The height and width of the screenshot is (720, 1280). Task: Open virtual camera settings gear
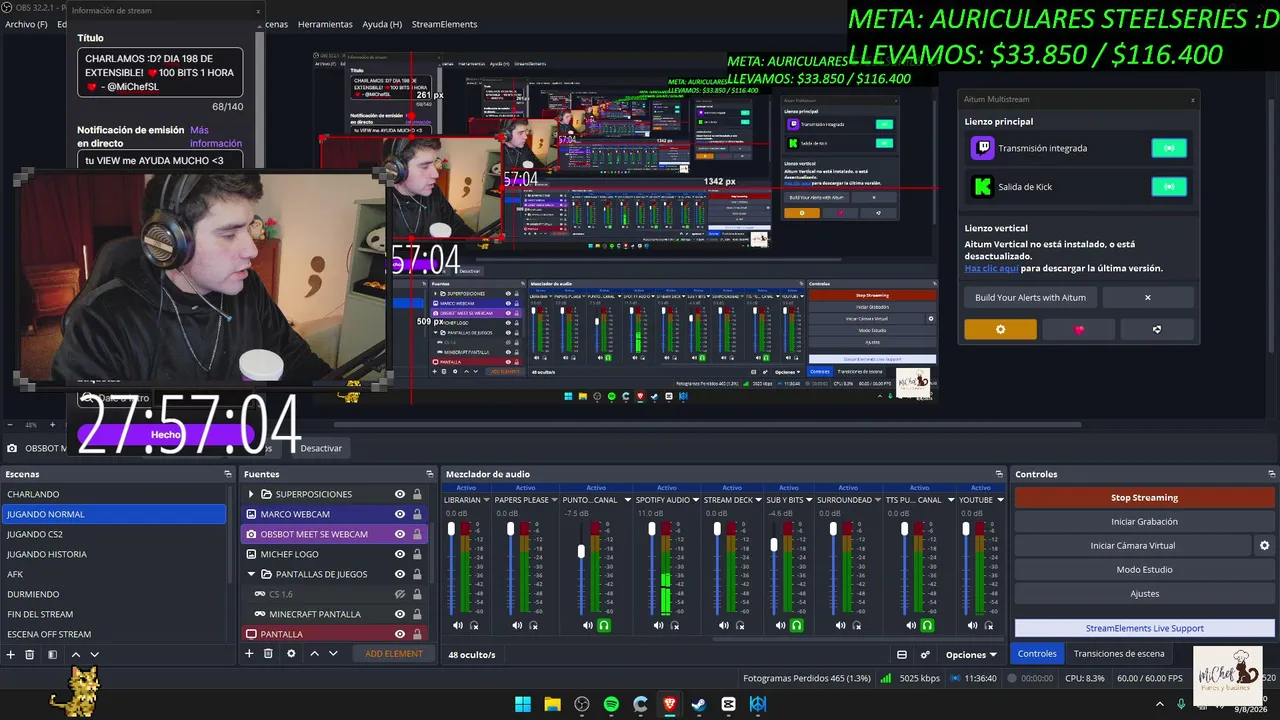point(1264,546)
